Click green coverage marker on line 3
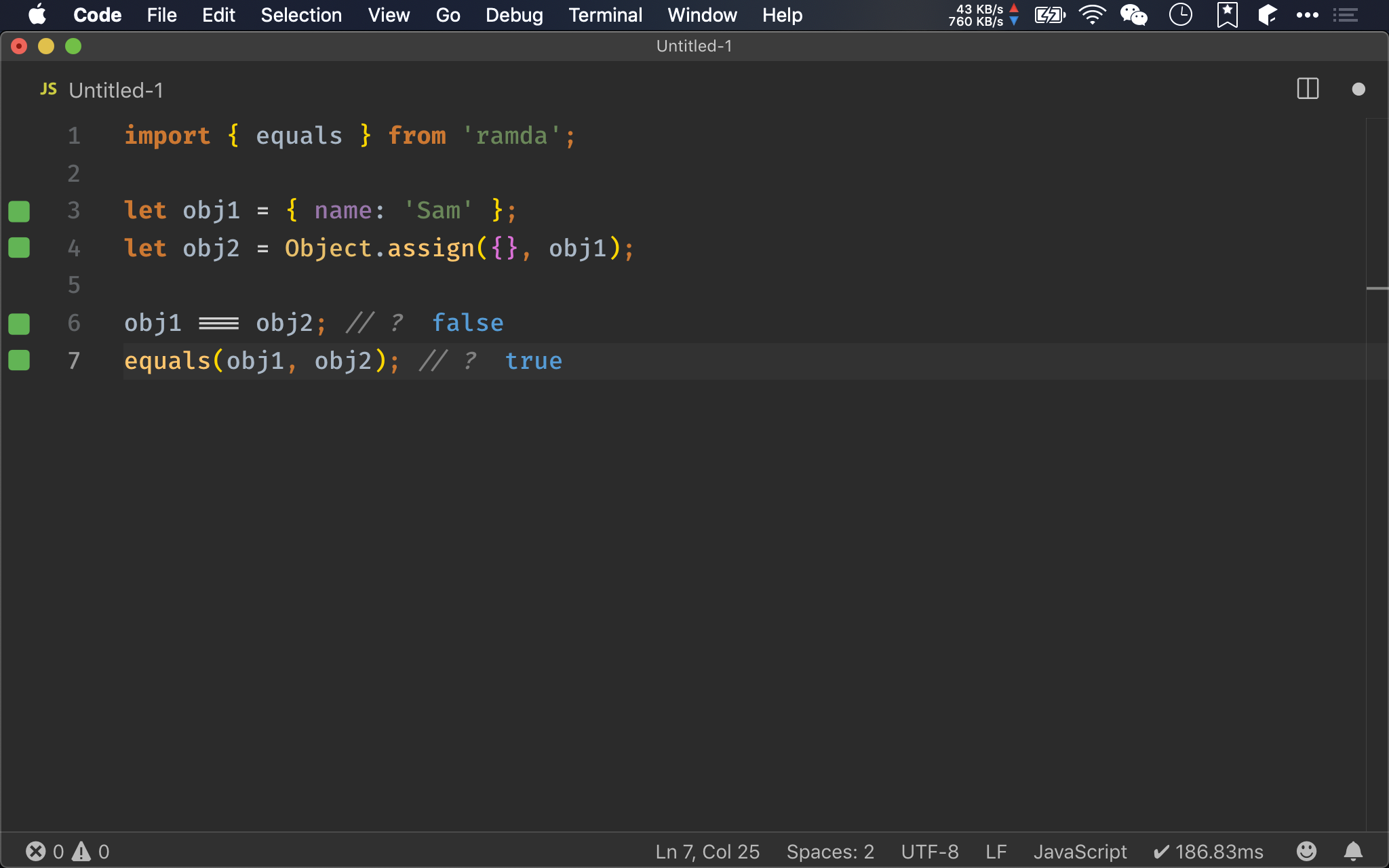This screenshot has width=1389, height=868. tap(19, 211)
